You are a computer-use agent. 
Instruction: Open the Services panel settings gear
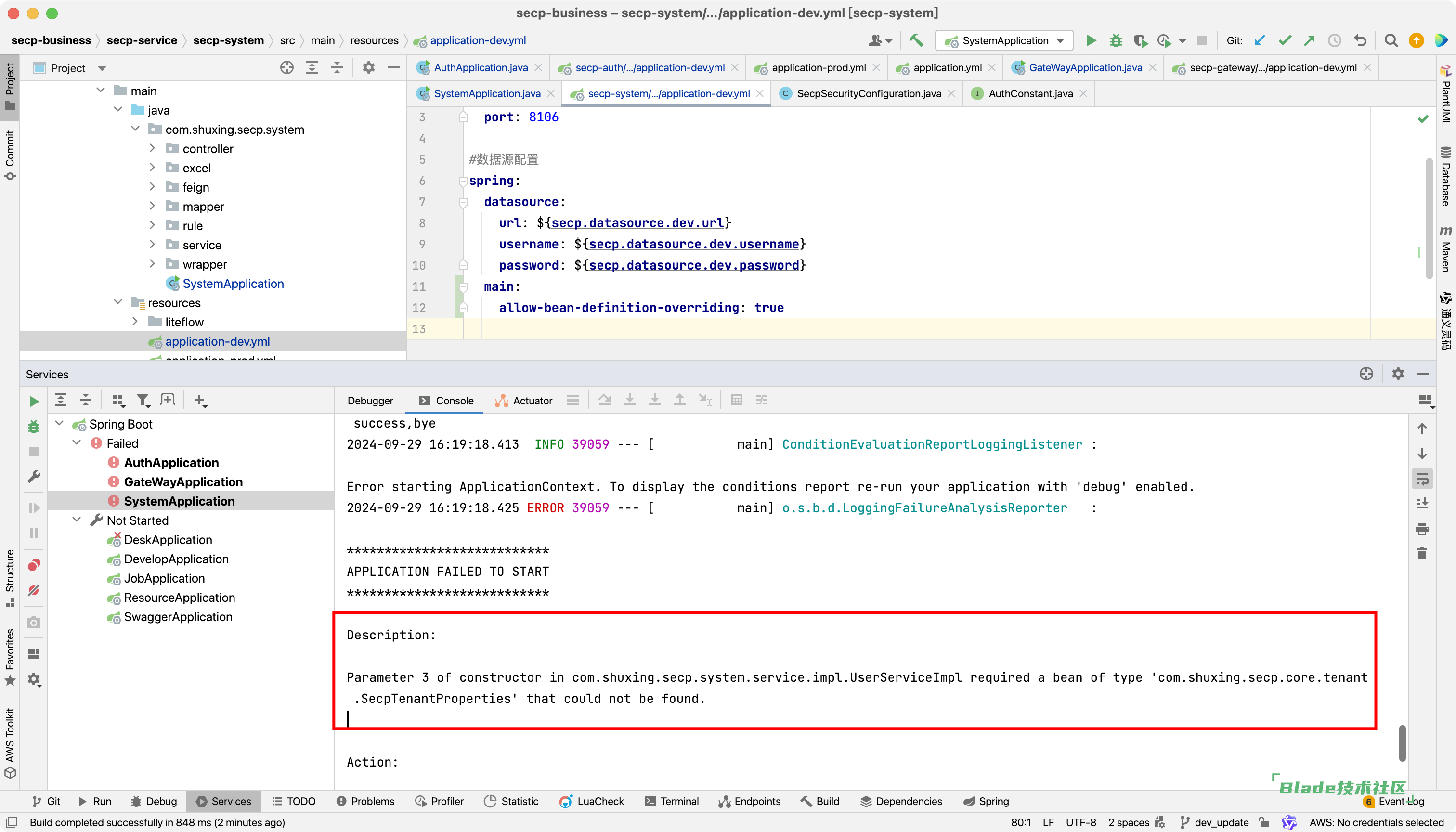1398,374
